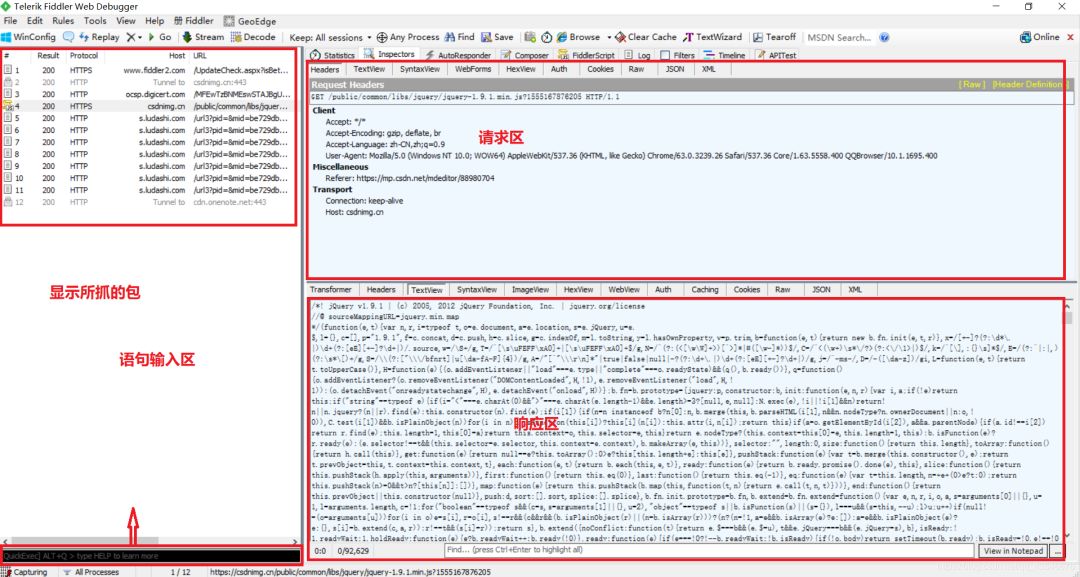Switch to the Statistics tab
The height and width of the screenshot is (577, 1080).
click(x=333, y=55)
